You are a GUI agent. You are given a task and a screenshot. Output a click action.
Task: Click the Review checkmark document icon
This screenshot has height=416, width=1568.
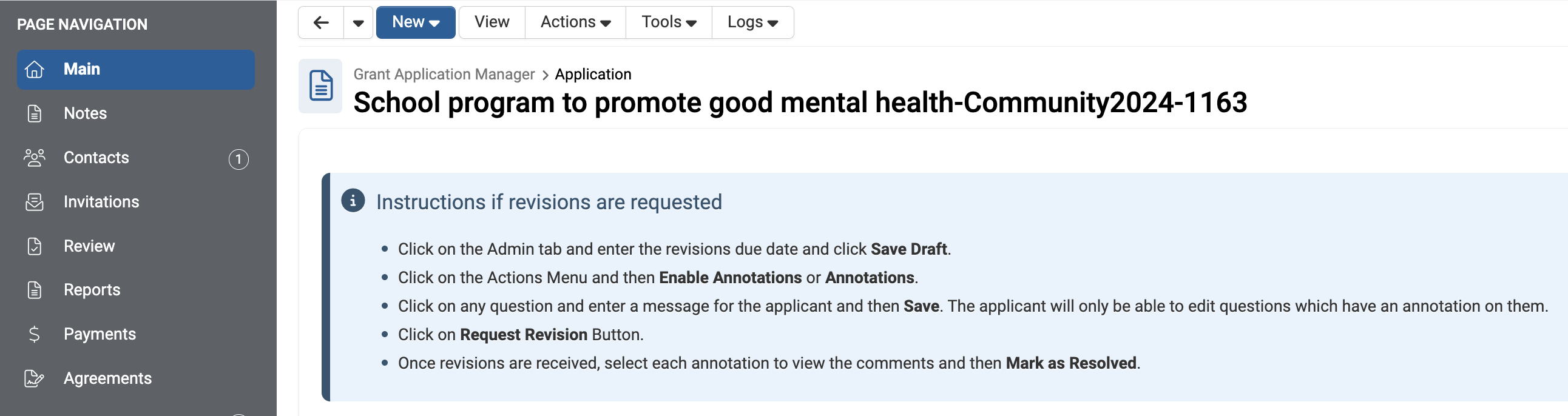pos(35,246)
